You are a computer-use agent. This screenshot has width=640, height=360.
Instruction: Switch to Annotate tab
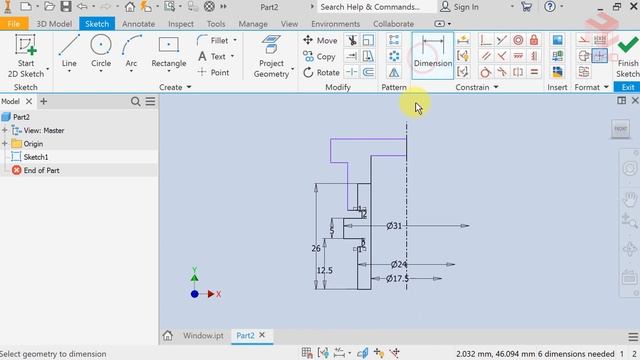point(138,24)
